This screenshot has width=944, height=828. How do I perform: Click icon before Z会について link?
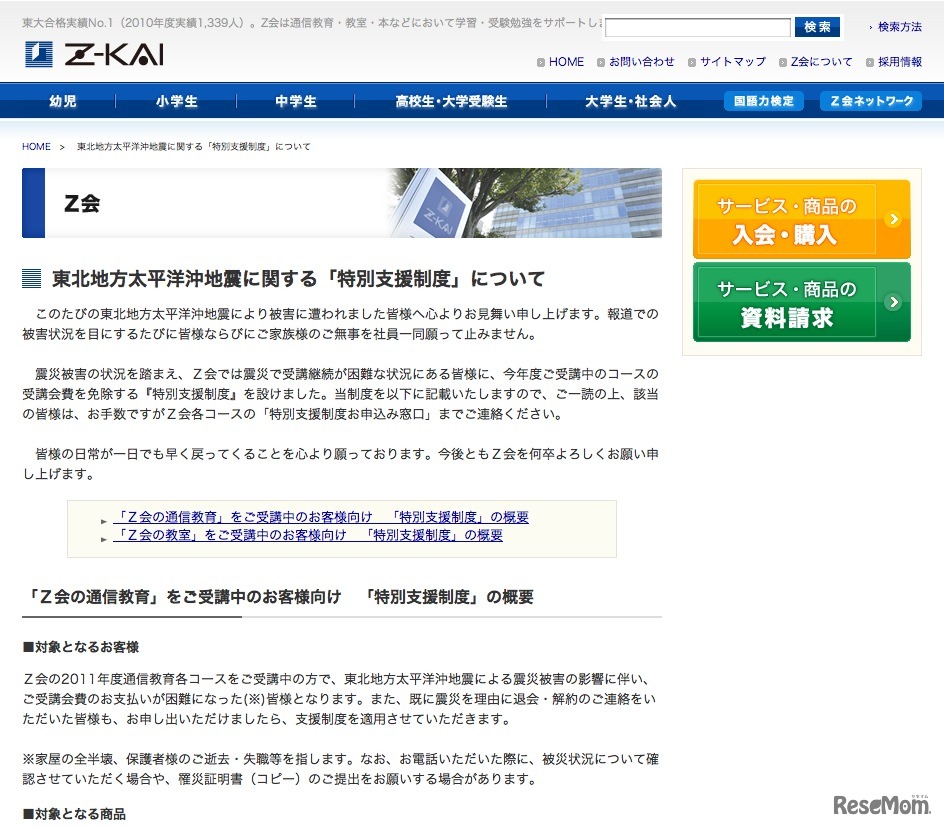783,62
